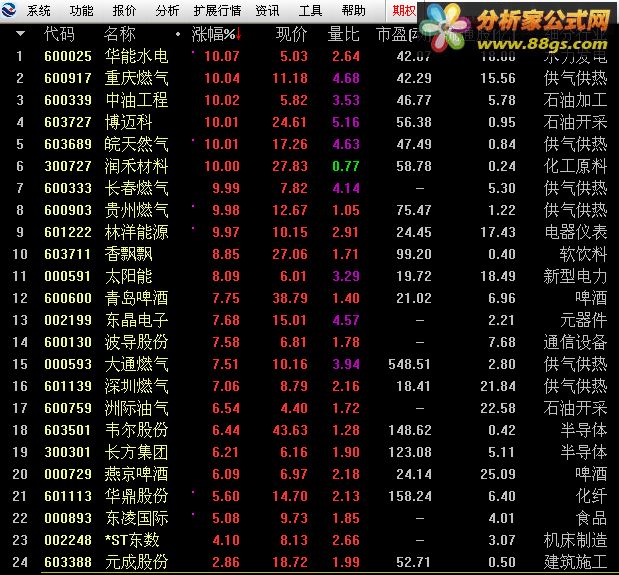
Task: Select stock row 华能水电
Action: point(310,56)
